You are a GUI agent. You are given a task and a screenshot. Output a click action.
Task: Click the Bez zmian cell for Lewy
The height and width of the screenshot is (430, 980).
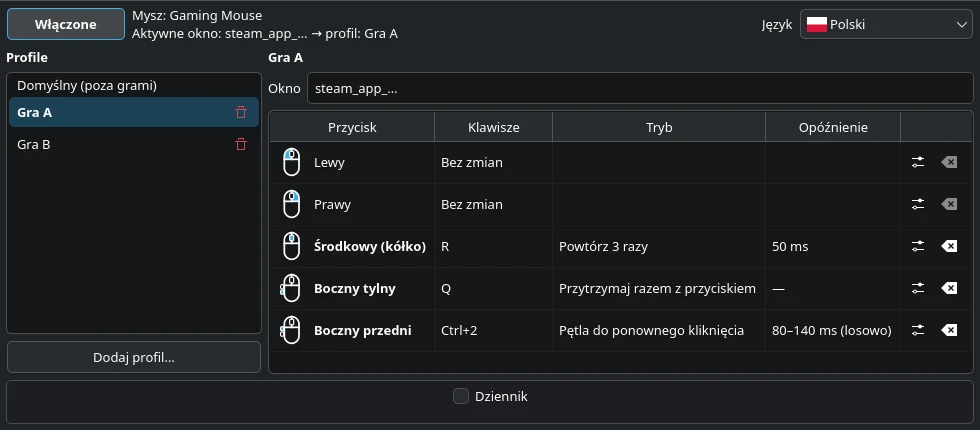coord(494,162)
